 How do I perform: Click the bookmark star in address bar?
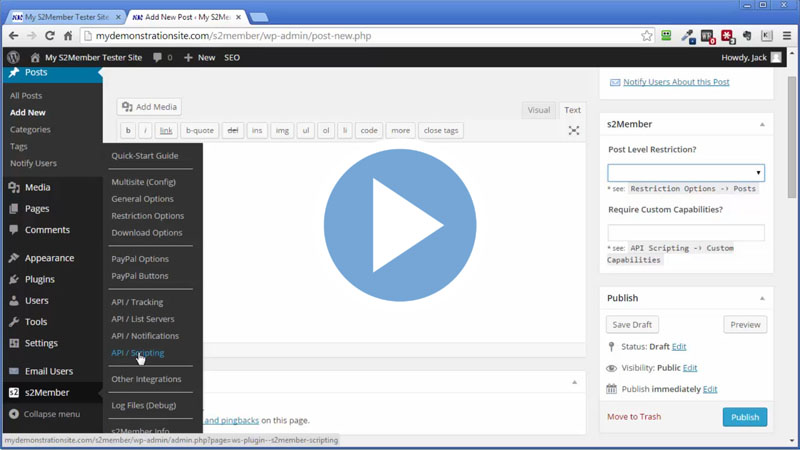coord(647,36)
